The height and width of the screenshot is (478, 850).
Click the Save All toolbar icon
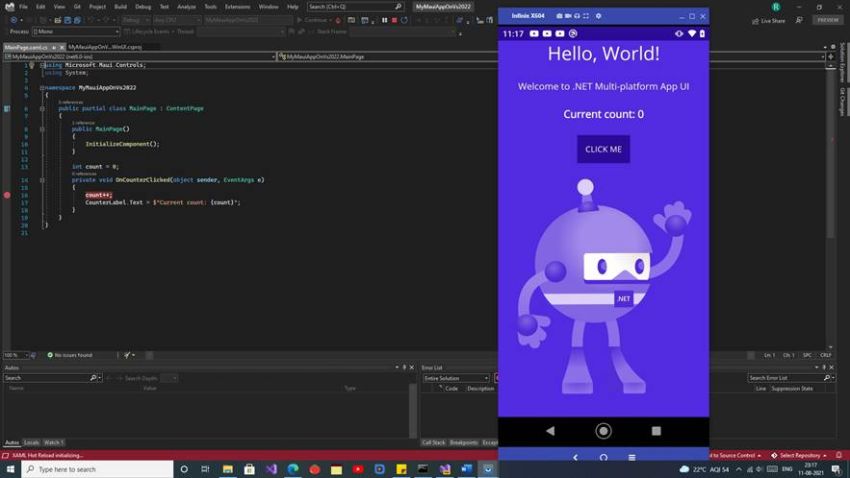pos(77,20)
